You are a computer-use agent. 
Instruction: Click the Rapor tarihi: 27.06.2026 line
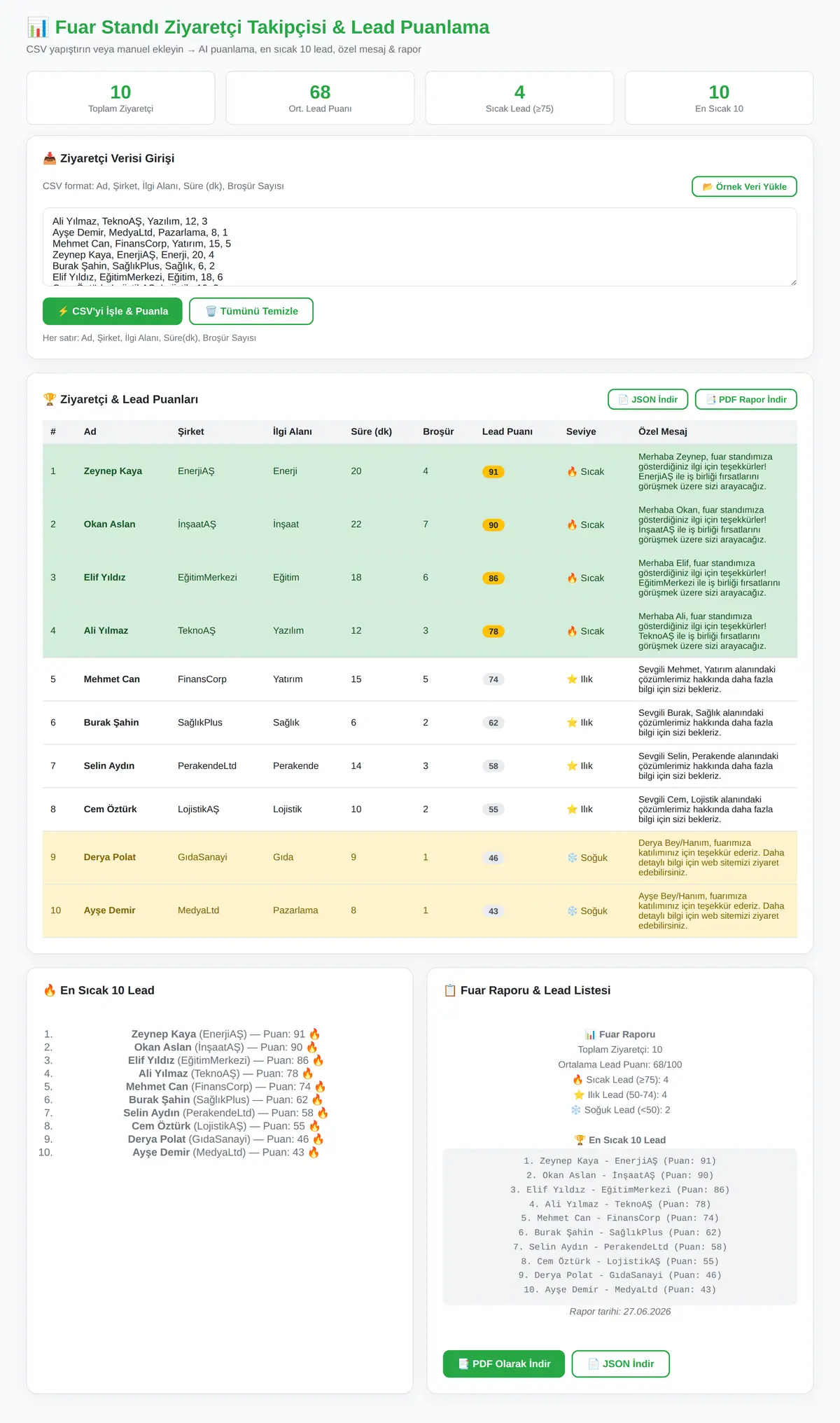click(x=620, y=1312)
